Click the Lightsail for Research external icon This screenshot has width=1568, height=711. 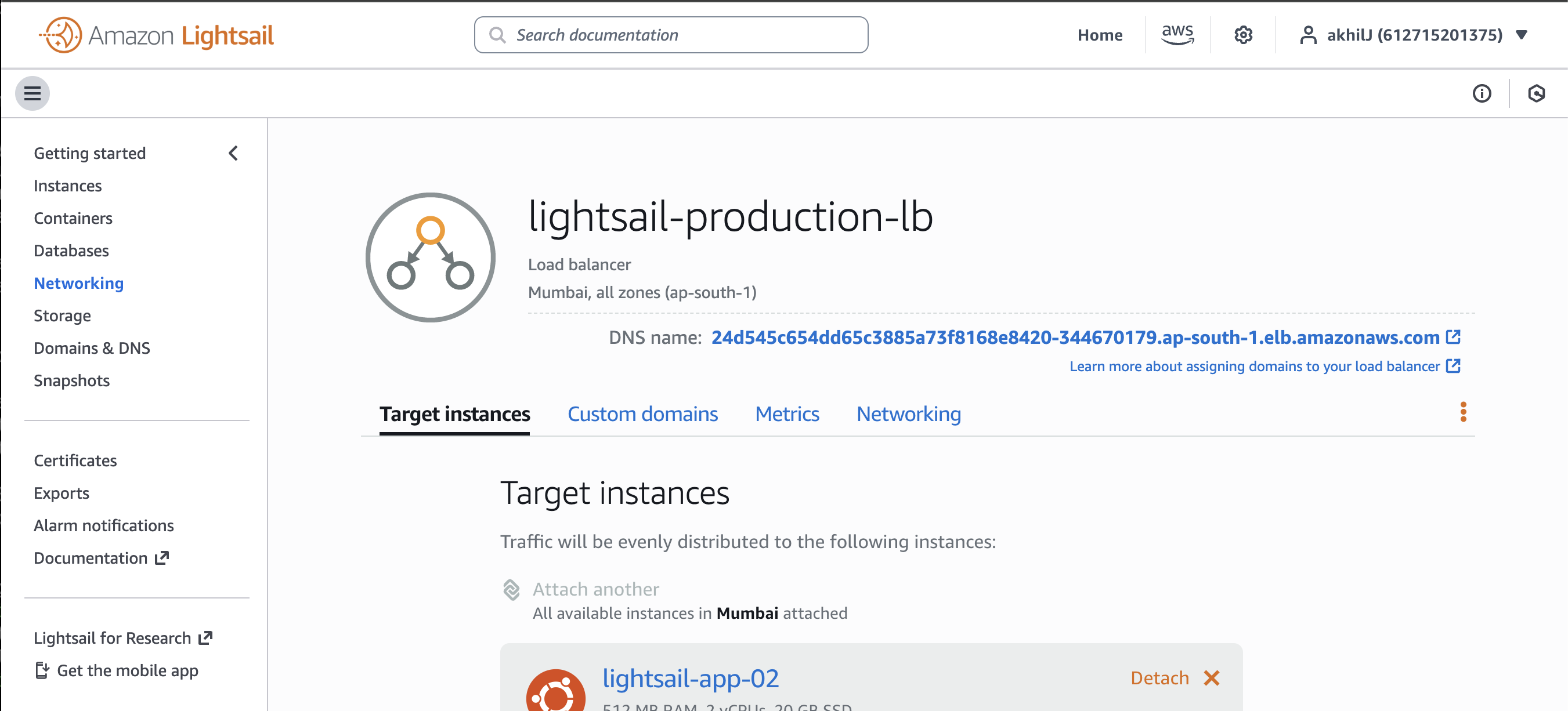click(206, 637)
